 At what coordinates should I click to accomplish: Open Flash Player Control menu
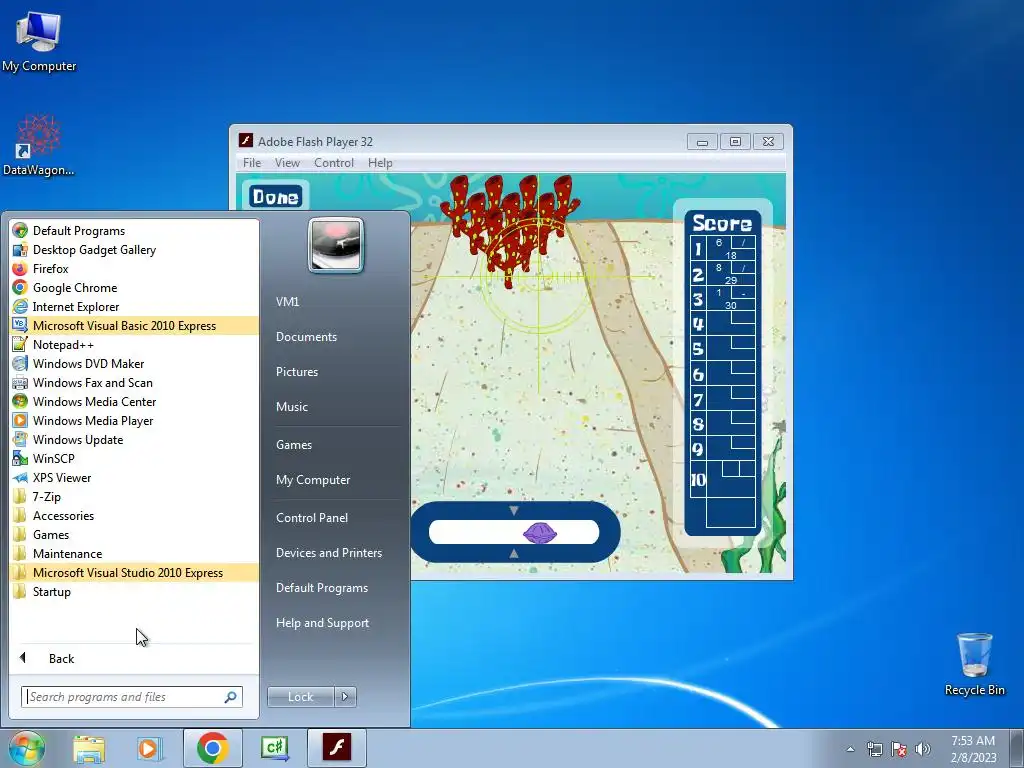tap(334, 163)
